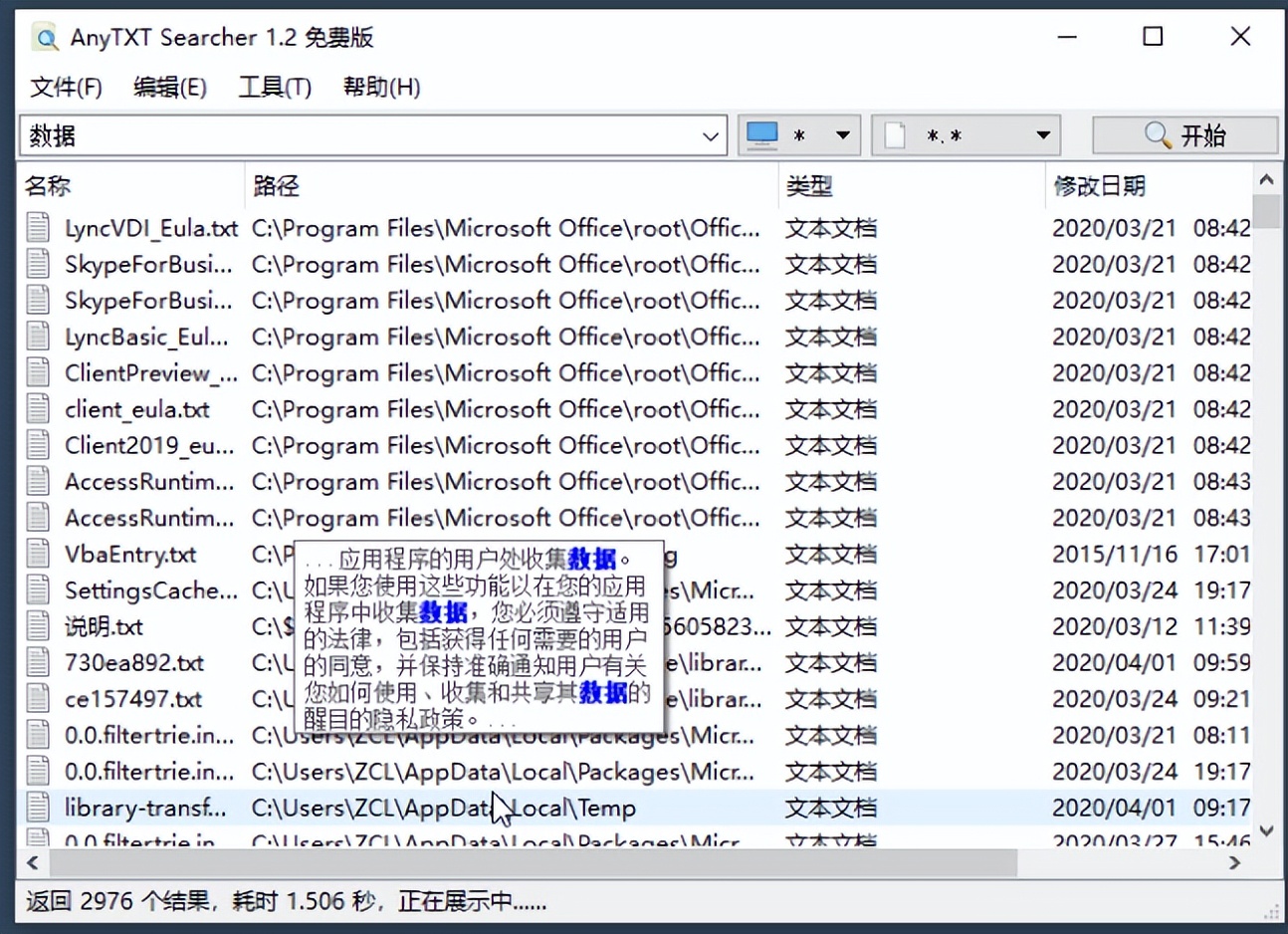This screenshot has height=934, width=1288.
Task: Close the AnyTXT Searcher window
Action: 1240,37
